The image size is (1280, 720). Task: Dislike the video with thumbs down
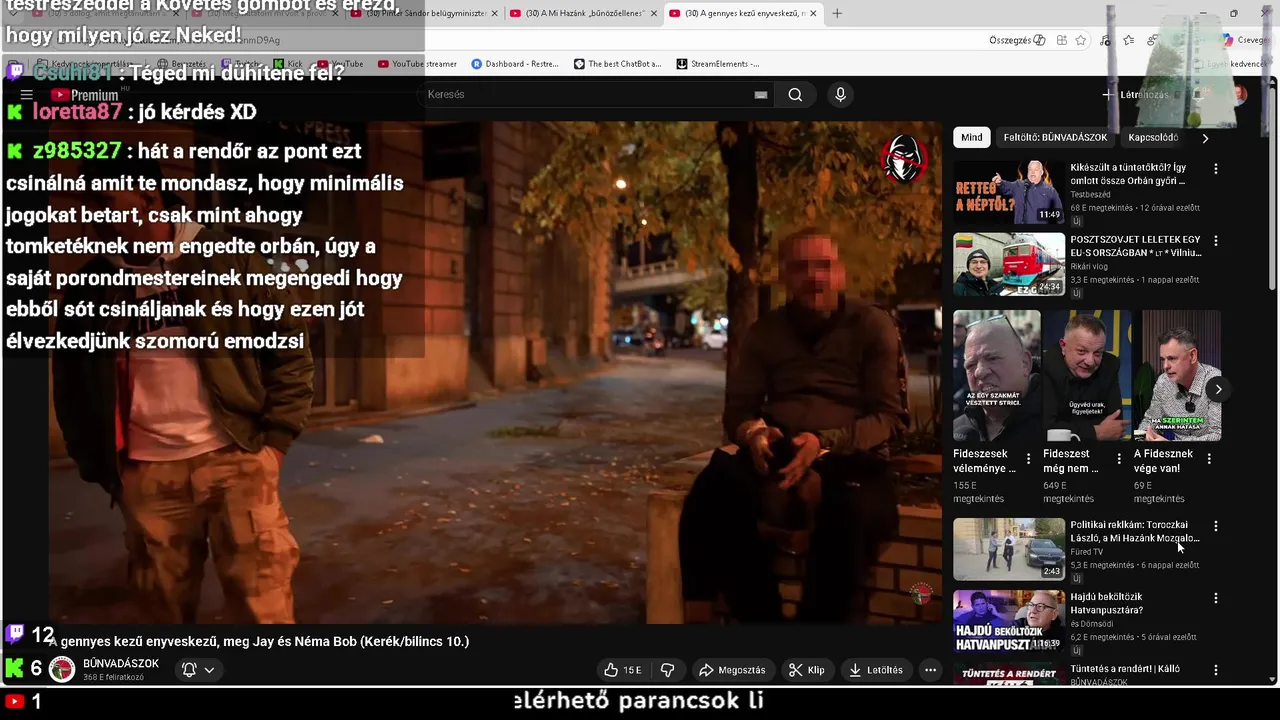click(x=668, y=670)
